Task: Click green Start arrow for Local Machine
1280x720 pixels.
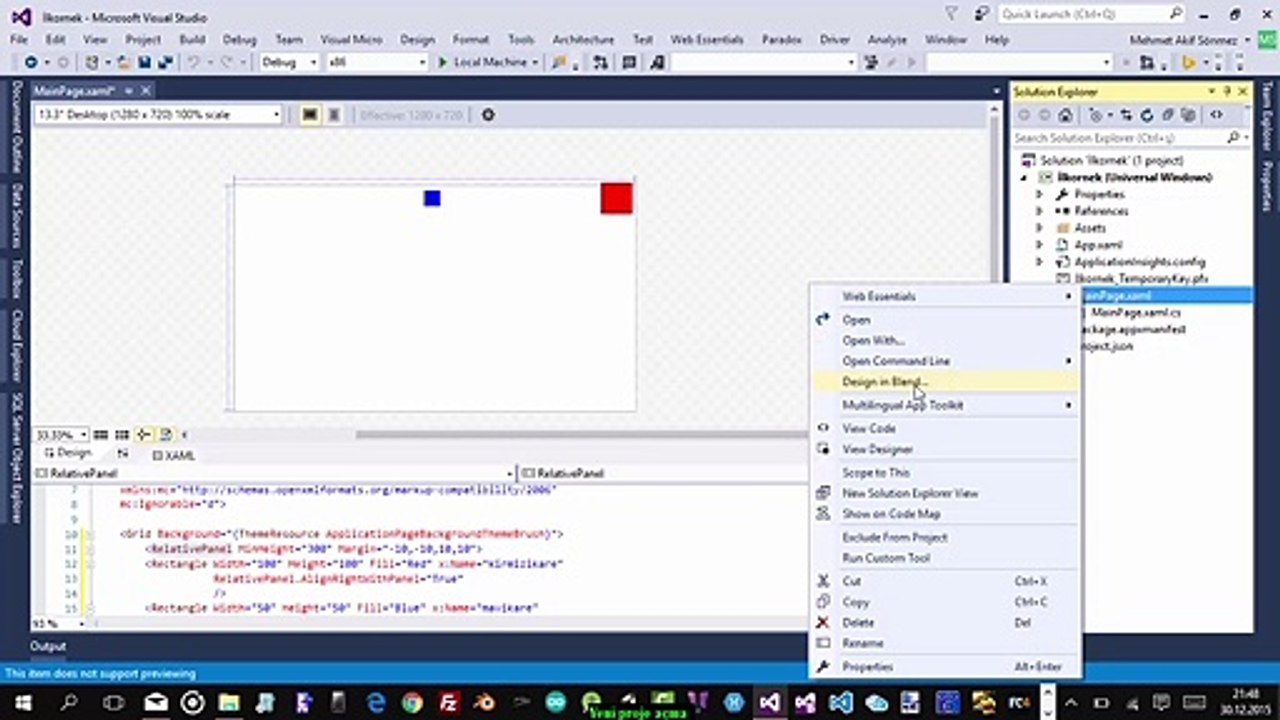Action: click(443, 62)
